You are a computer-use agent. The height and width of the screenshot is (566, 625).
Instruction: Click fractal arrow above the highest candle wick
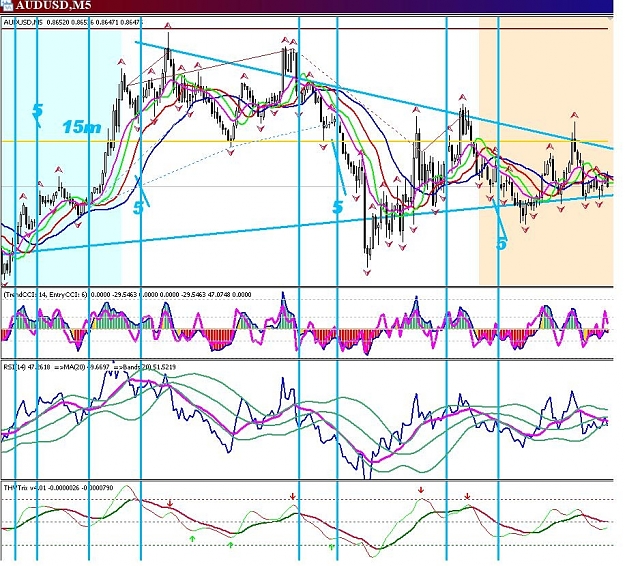coord(168,26)
